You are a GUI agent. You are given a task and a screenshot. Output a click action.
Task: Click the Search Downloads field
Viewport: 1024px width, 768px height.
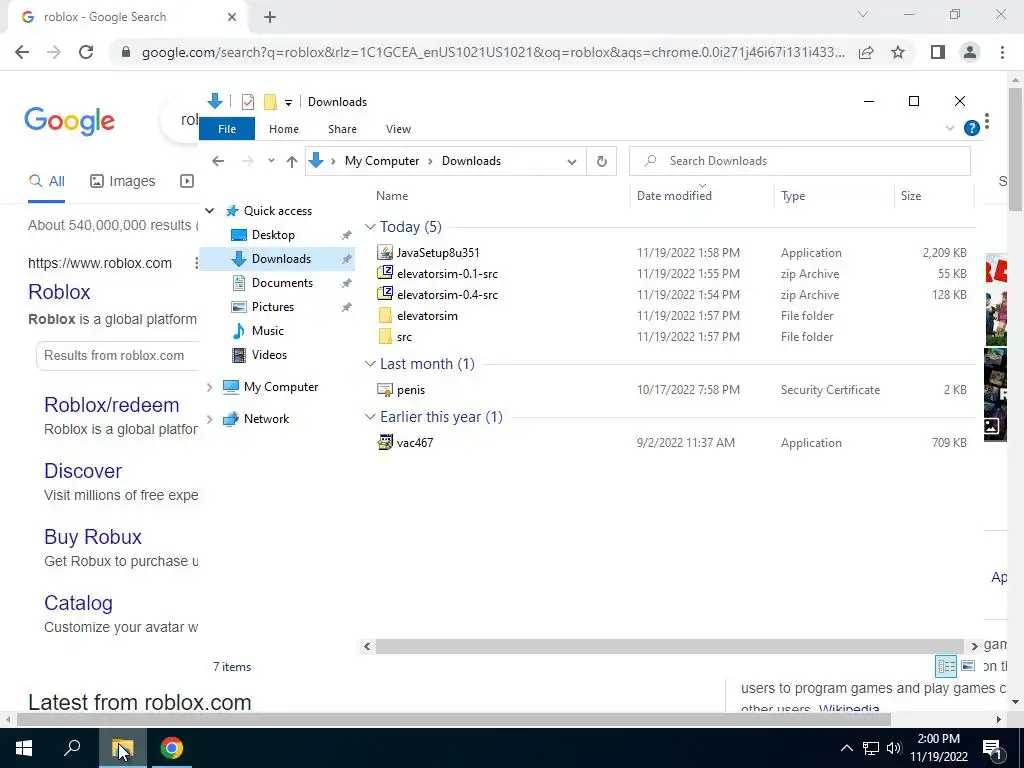[799, 161]
